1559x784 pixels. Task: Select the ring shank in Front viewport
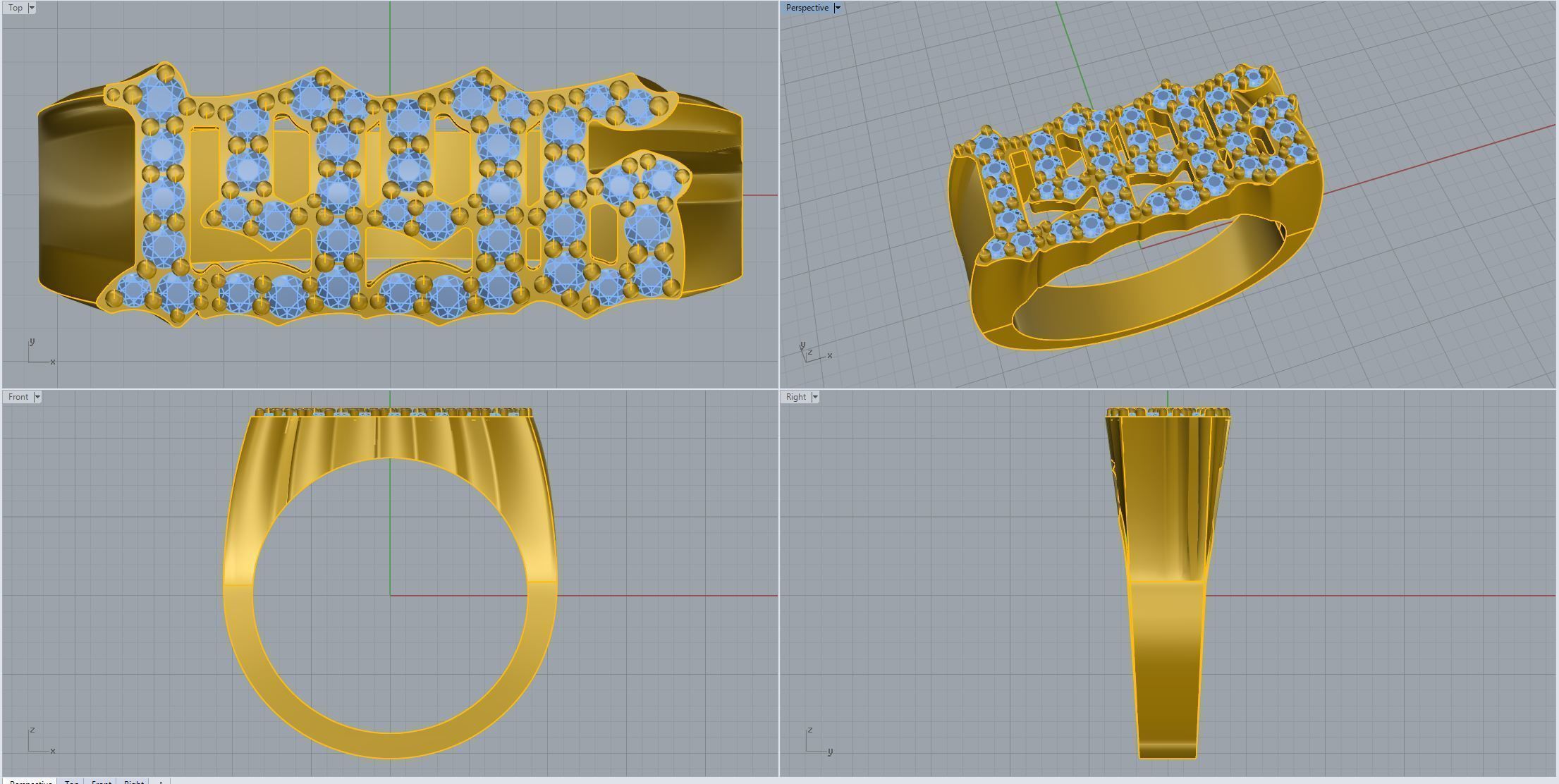coord(390,746)
